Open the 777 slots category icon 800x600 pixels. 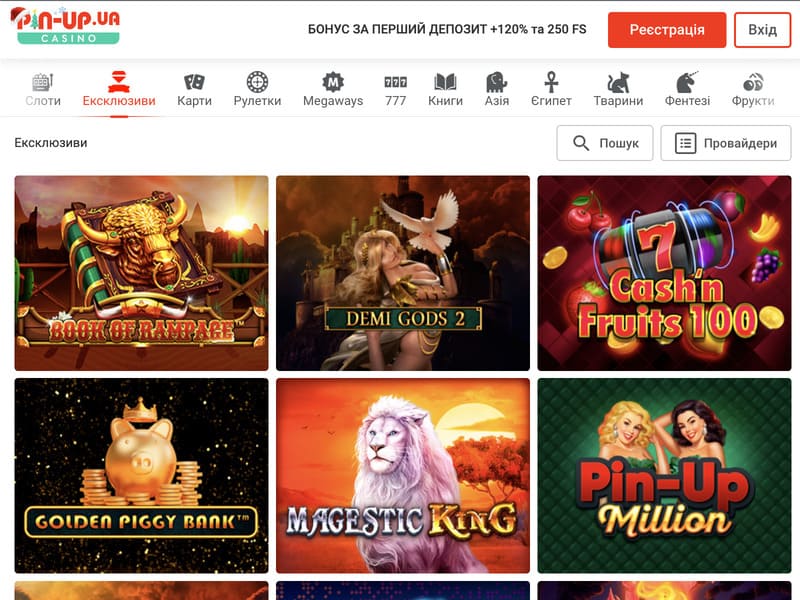tap(396, 82)
